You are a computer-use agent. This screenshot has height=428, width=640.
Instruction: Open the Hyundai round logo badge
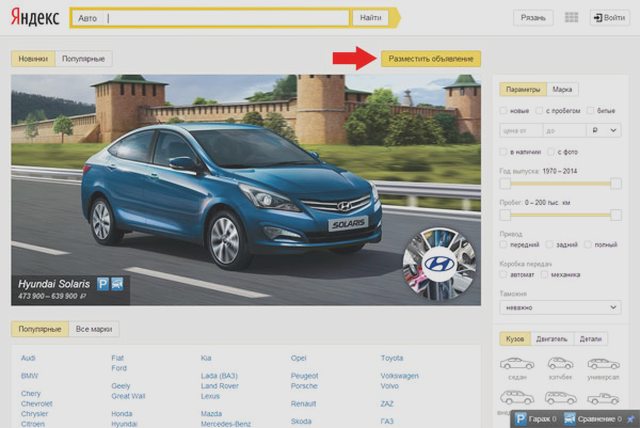click(439, 264)
